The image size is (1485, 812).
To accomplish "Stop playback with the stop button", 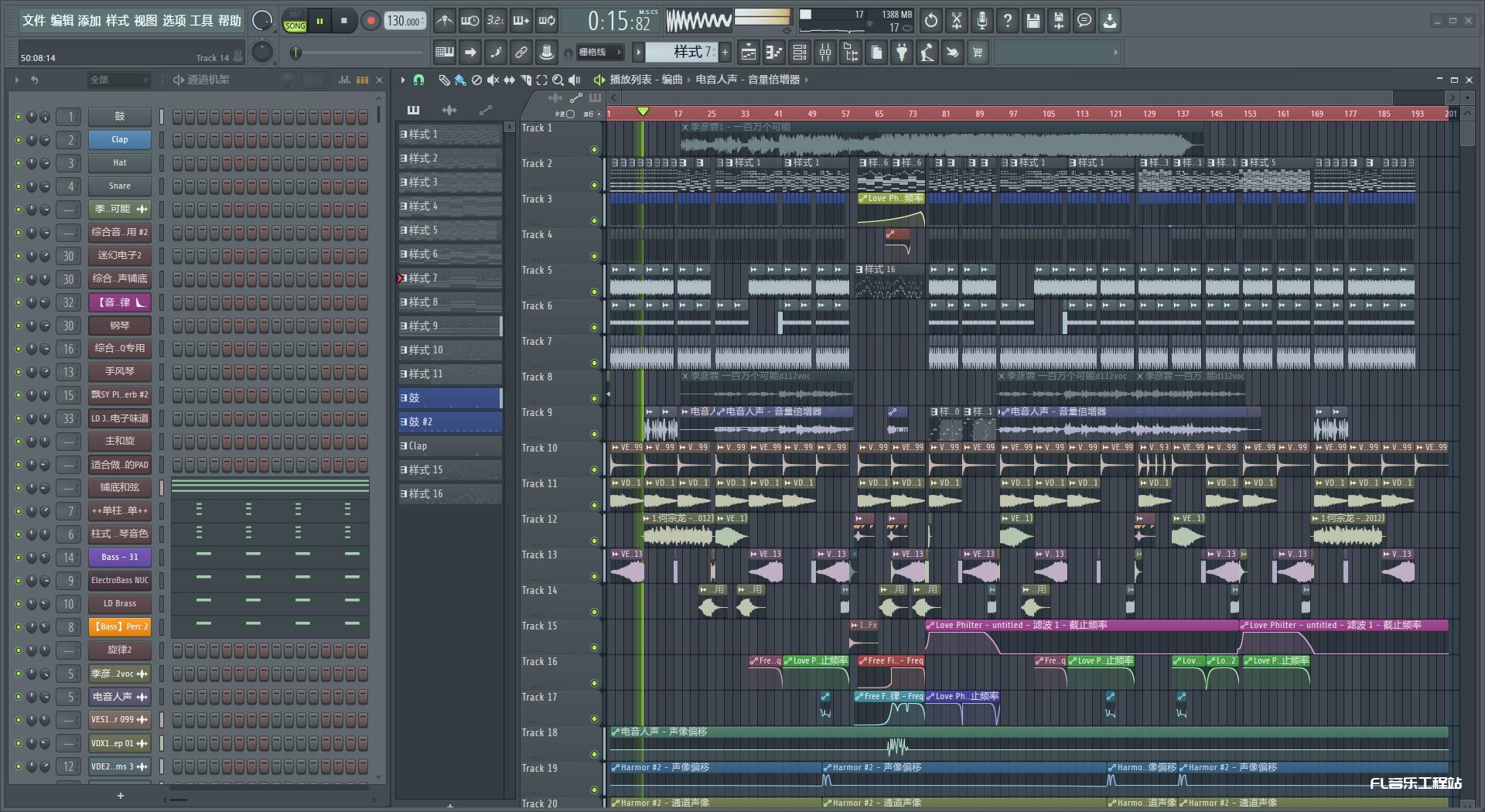I will pyautogui.click(x=344, y=21).
